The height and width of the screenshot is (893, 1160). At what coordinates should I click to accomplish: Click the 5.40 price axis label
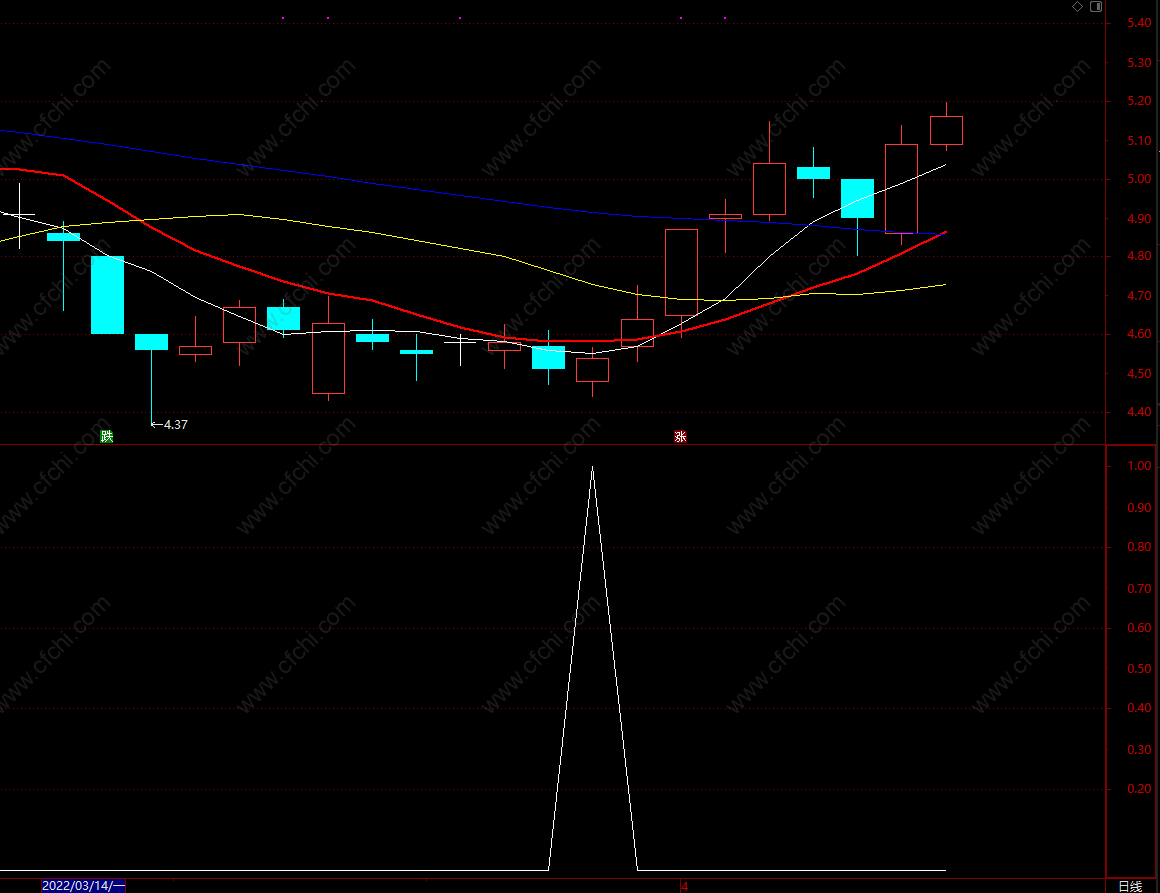[x=1139, y=23]
